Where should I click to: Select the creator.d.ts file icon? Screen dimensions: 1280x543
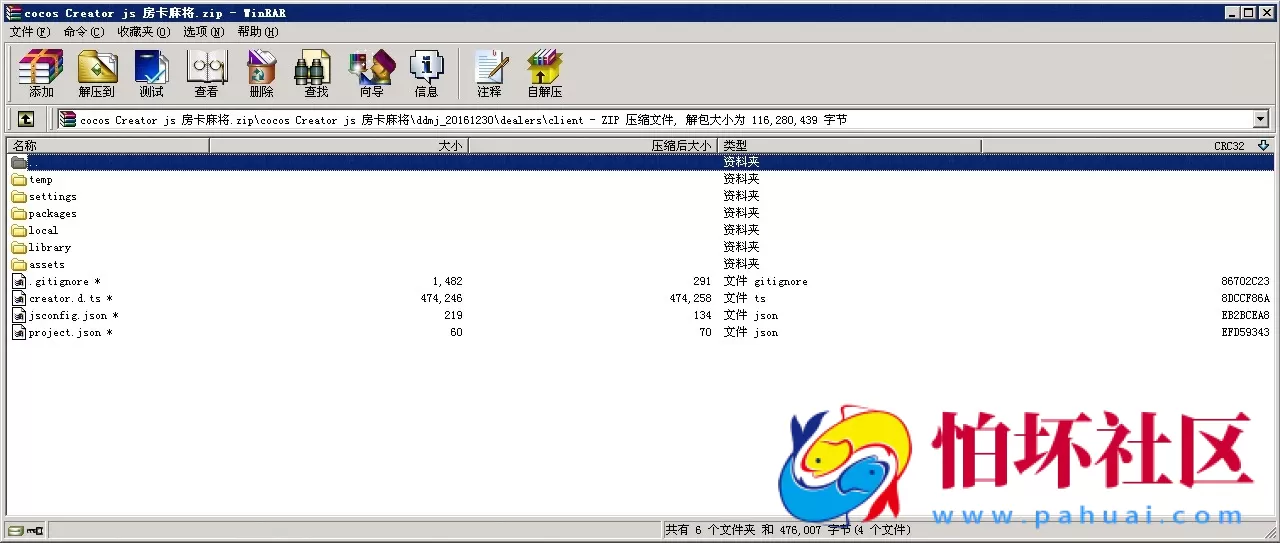[x=18, y=299]
